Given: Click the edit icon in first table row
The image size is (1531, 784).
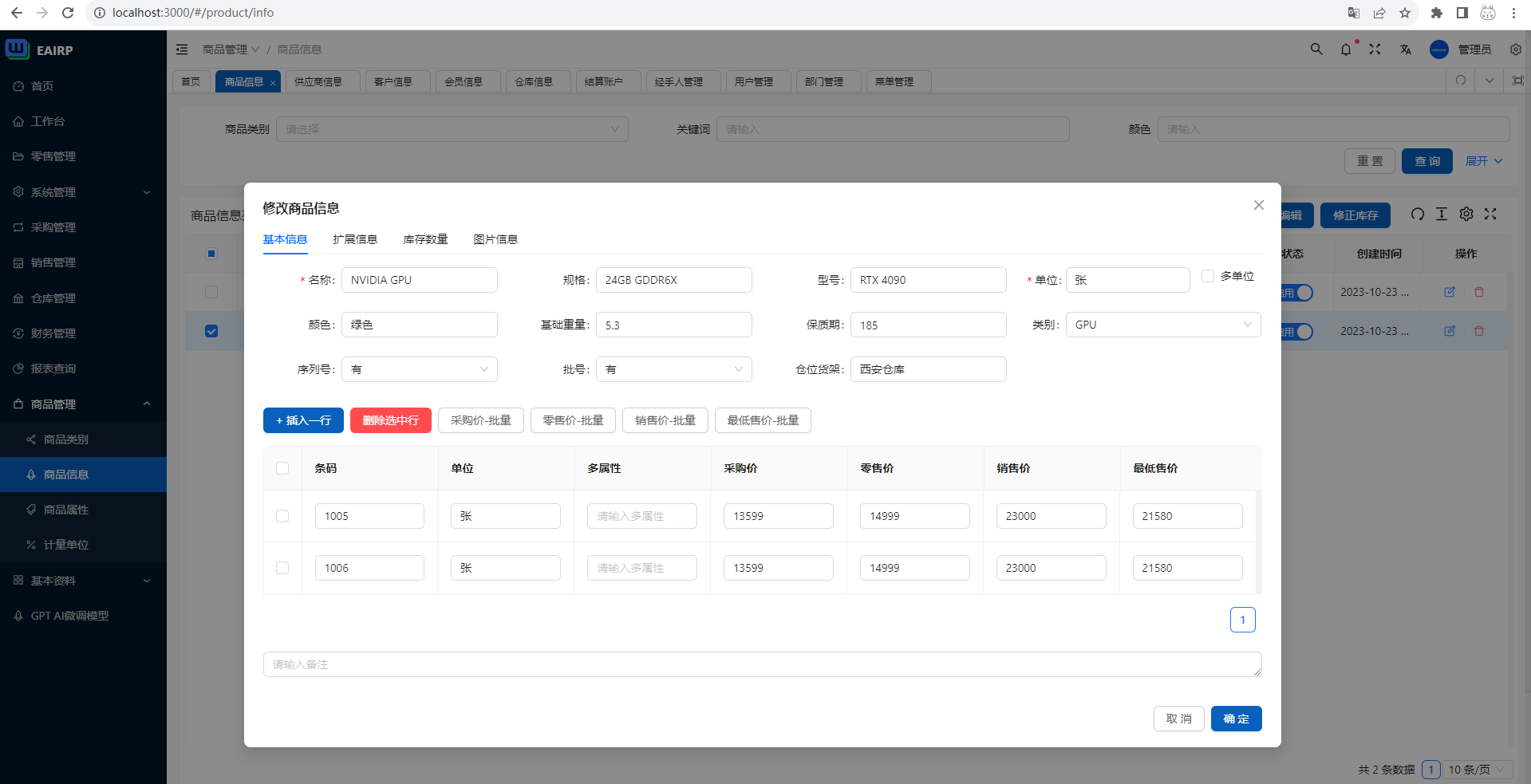Looking at the screenshot, I should click(x=1450, y=292).
